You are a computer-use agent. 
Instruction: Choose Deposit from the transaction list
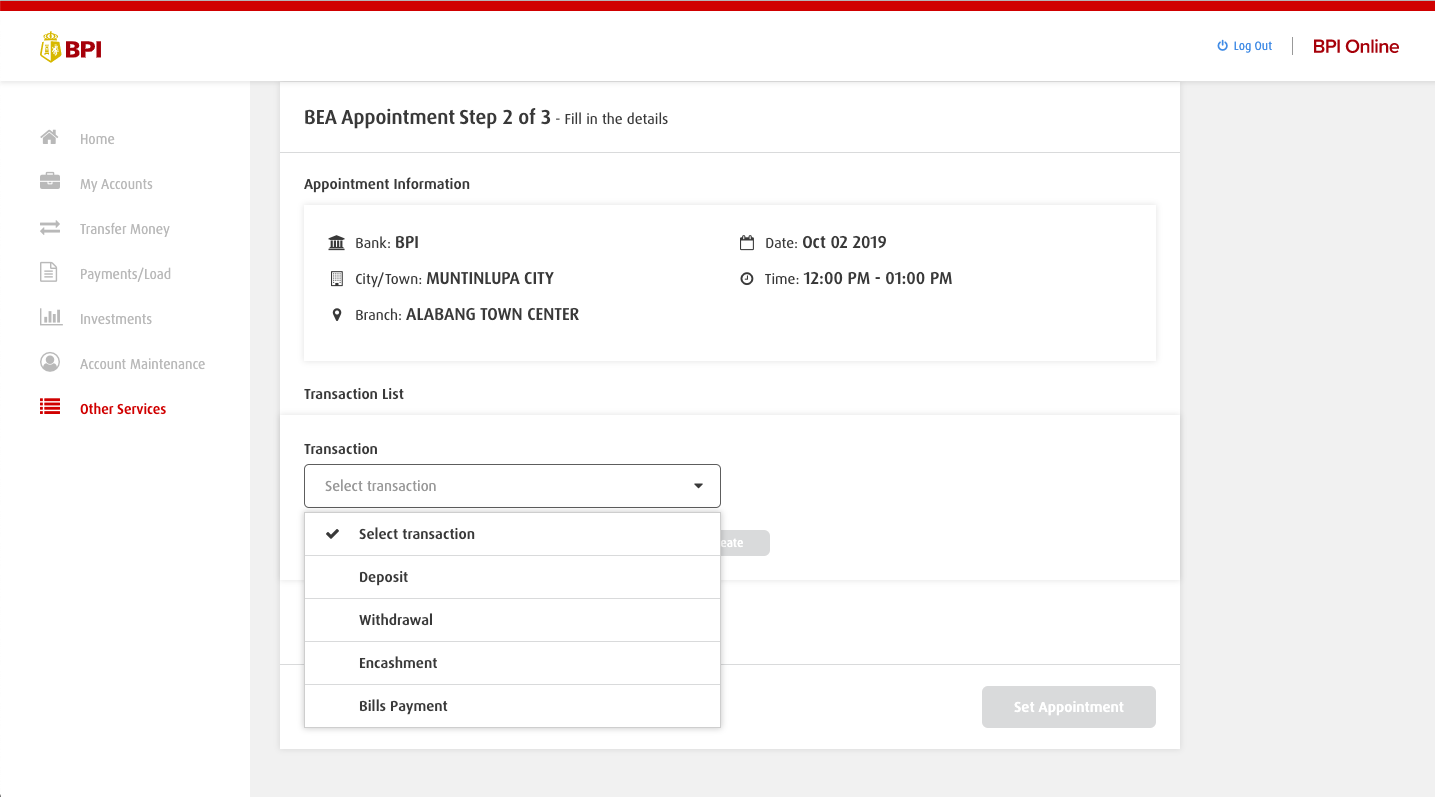coord(512,577)
